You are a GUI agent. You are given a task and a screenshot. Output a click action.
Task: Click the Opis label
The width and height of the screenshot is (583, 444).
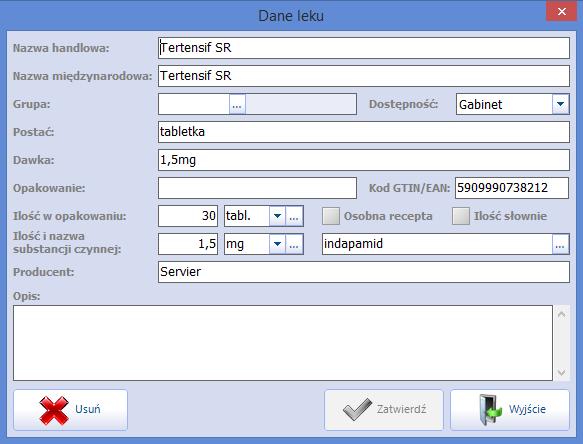[x=26, y=296]
